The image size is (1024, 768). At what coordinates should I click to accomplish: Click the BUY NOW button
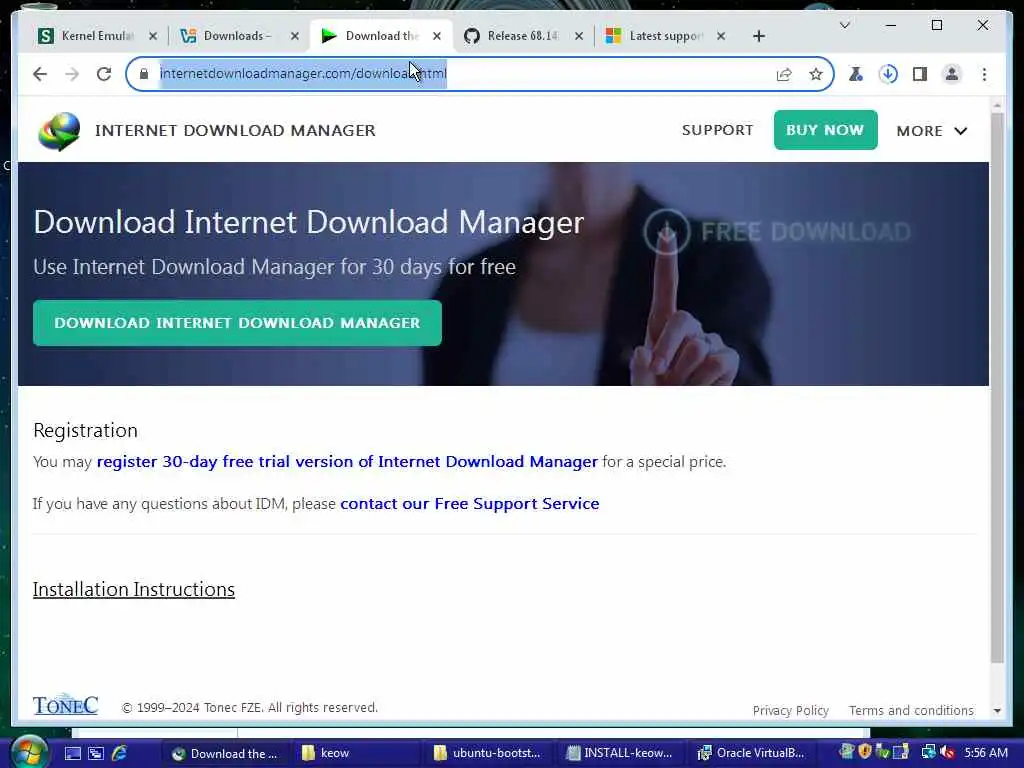click(x=825, y=130)
